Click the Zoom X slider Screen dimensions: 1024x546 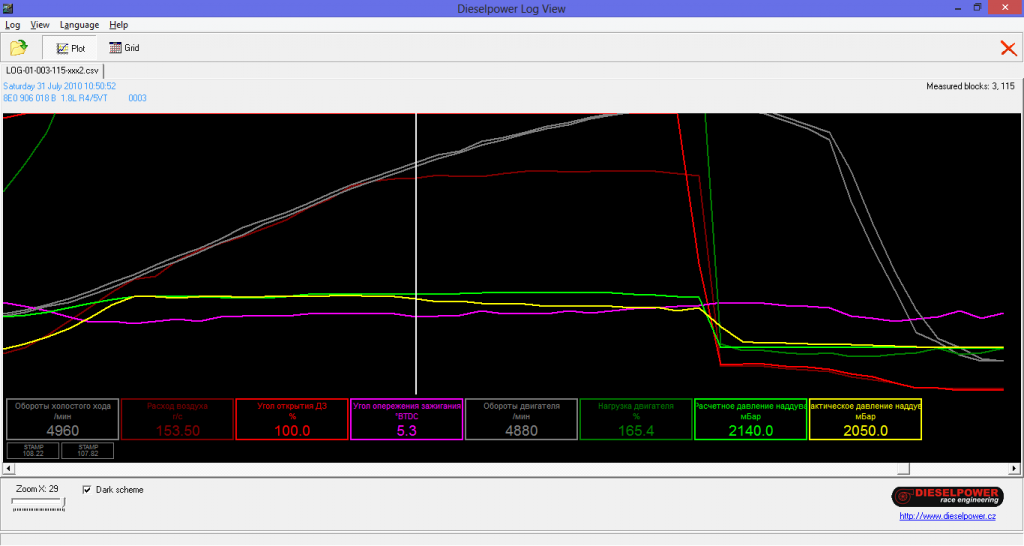click(x=38, y=507)
